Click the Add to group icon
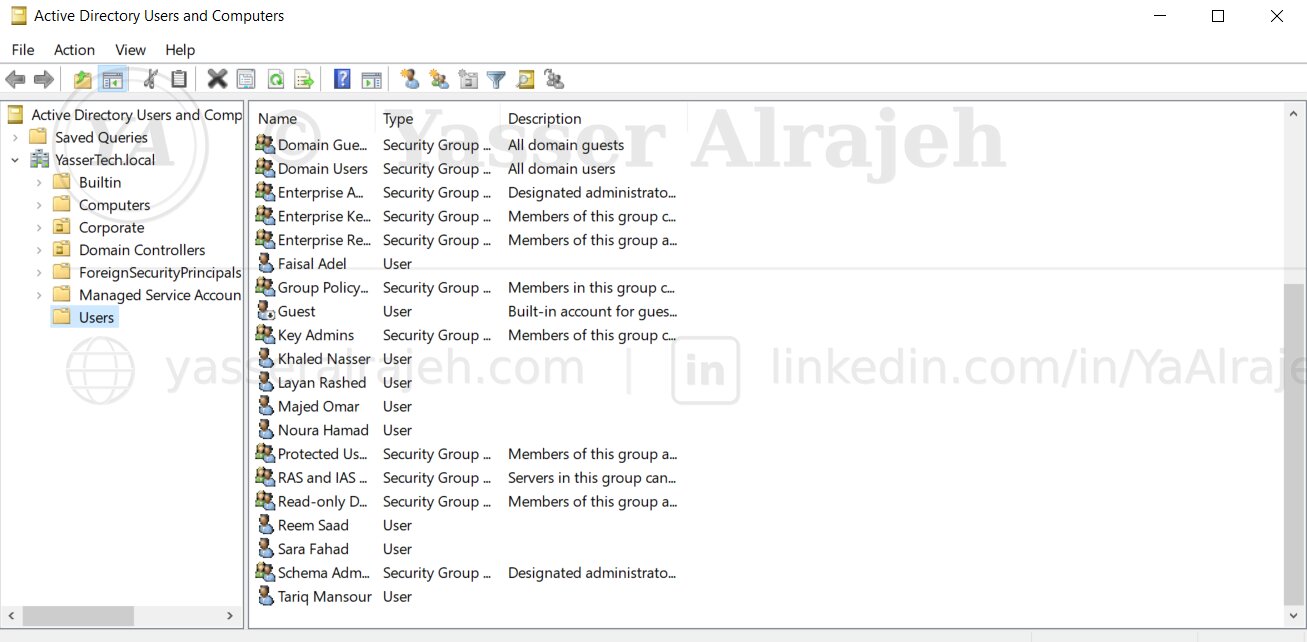The height and width of the screenshot is (642, 1307). 554,80
